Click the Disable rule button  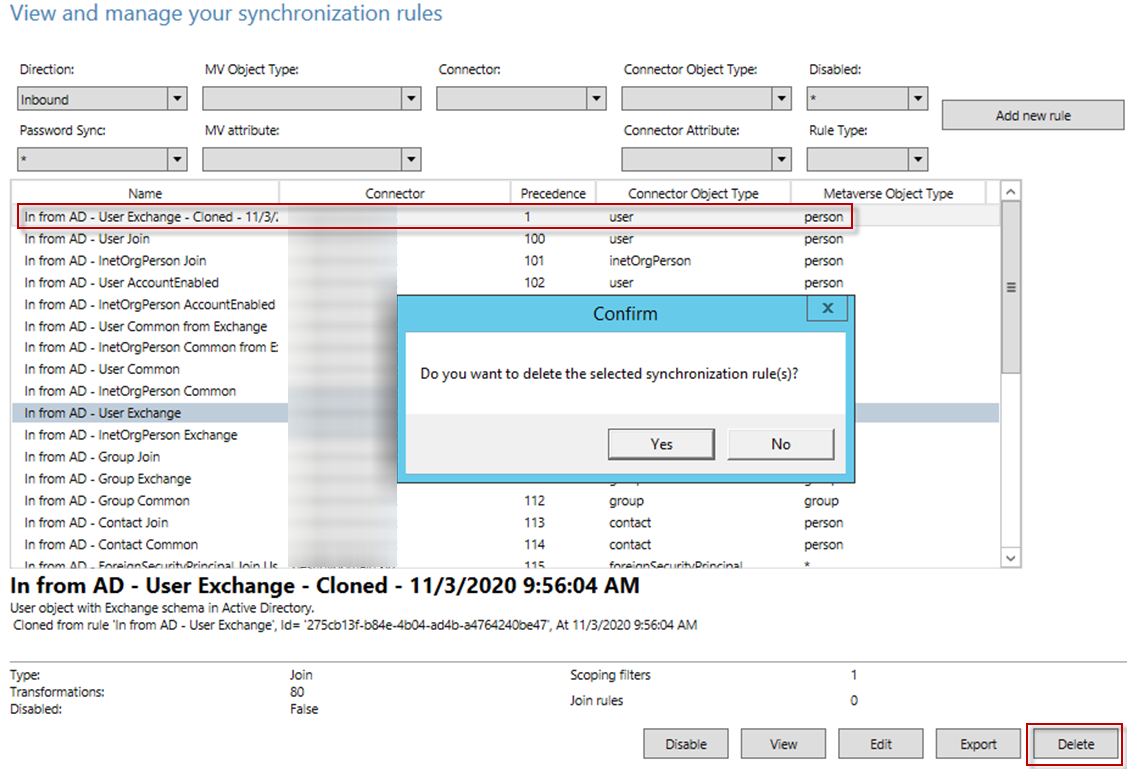coord(685,743)
